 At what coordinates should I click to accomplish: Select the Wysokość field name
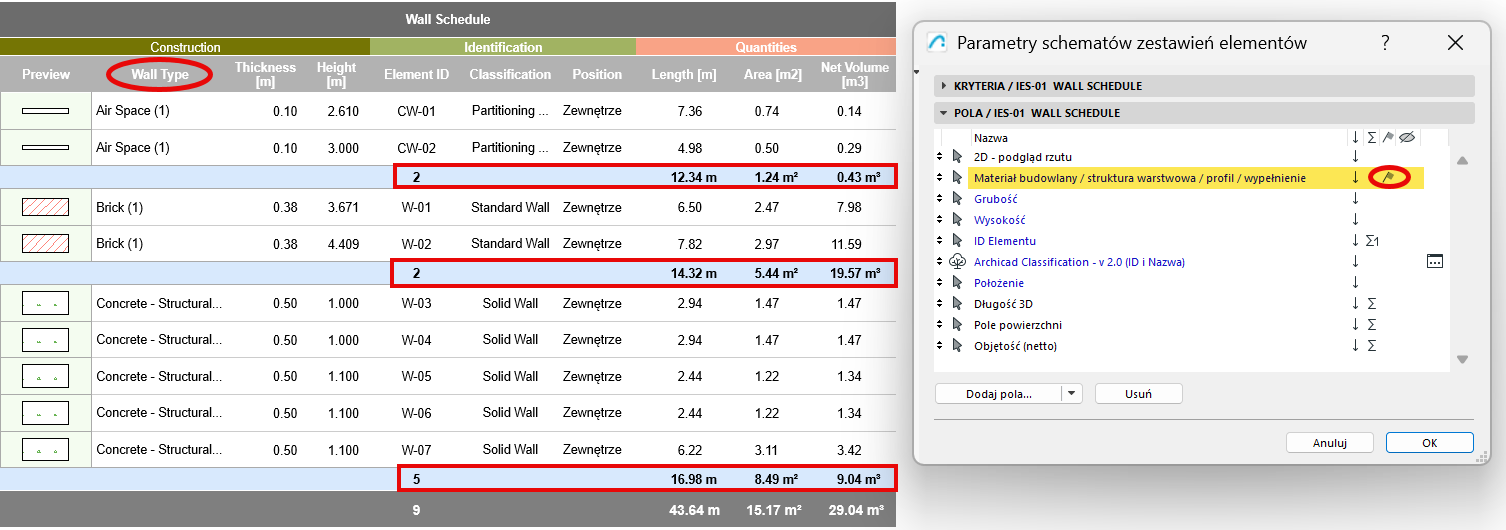999,219
